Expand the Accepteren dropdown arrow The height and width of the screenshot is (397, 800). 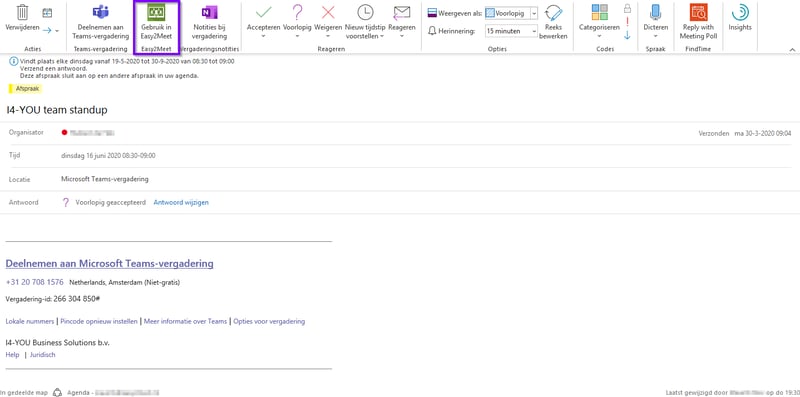point(263,36)
